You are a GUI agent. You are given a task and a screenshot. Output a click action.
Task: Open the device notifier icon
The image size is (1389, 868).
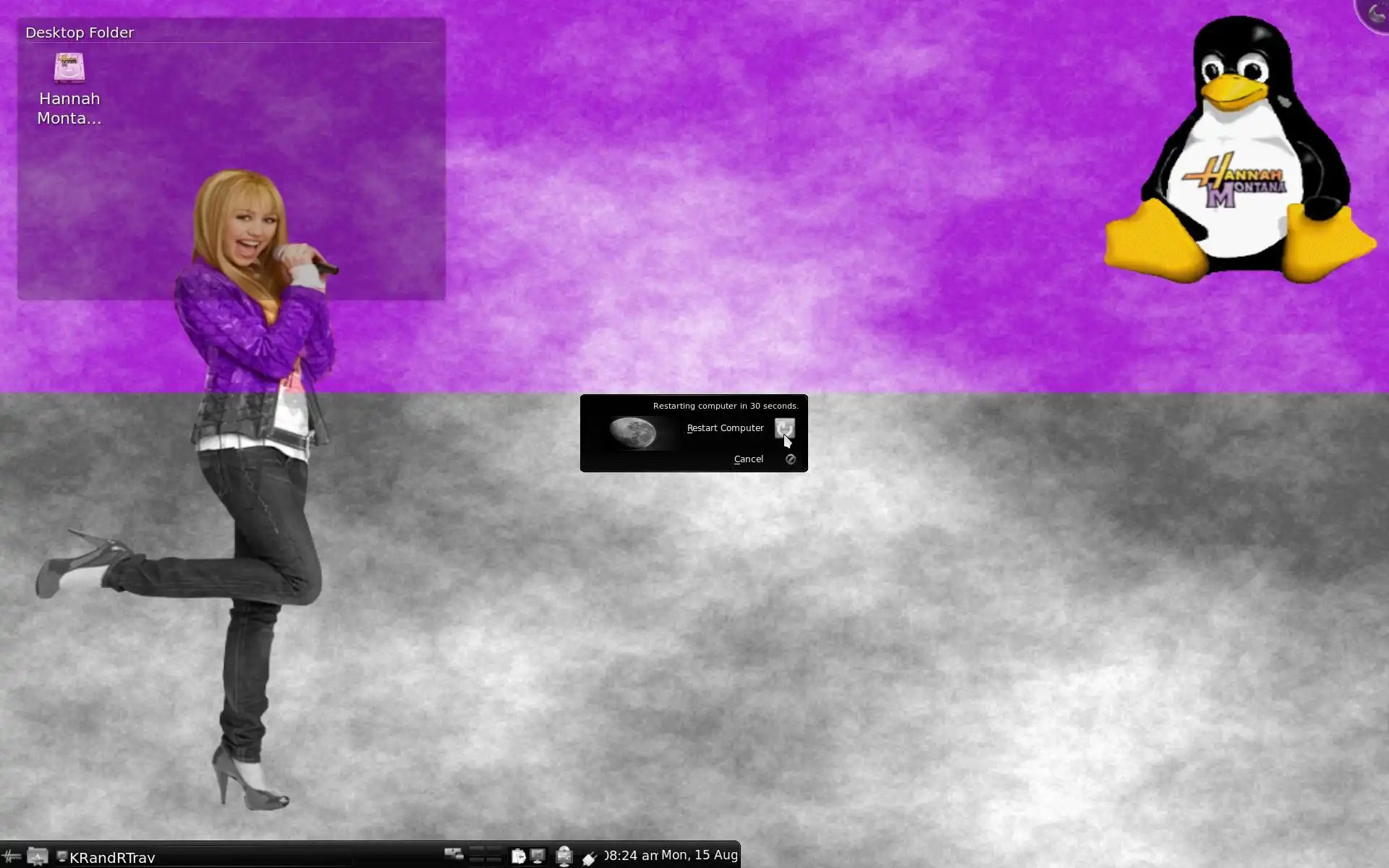pos(564,856)
